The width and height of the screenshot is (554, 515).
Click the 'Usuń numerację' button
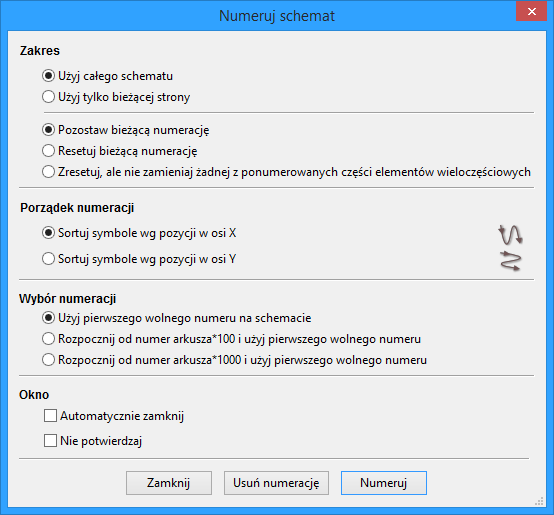pyautogui.click(x=276, y=483)
